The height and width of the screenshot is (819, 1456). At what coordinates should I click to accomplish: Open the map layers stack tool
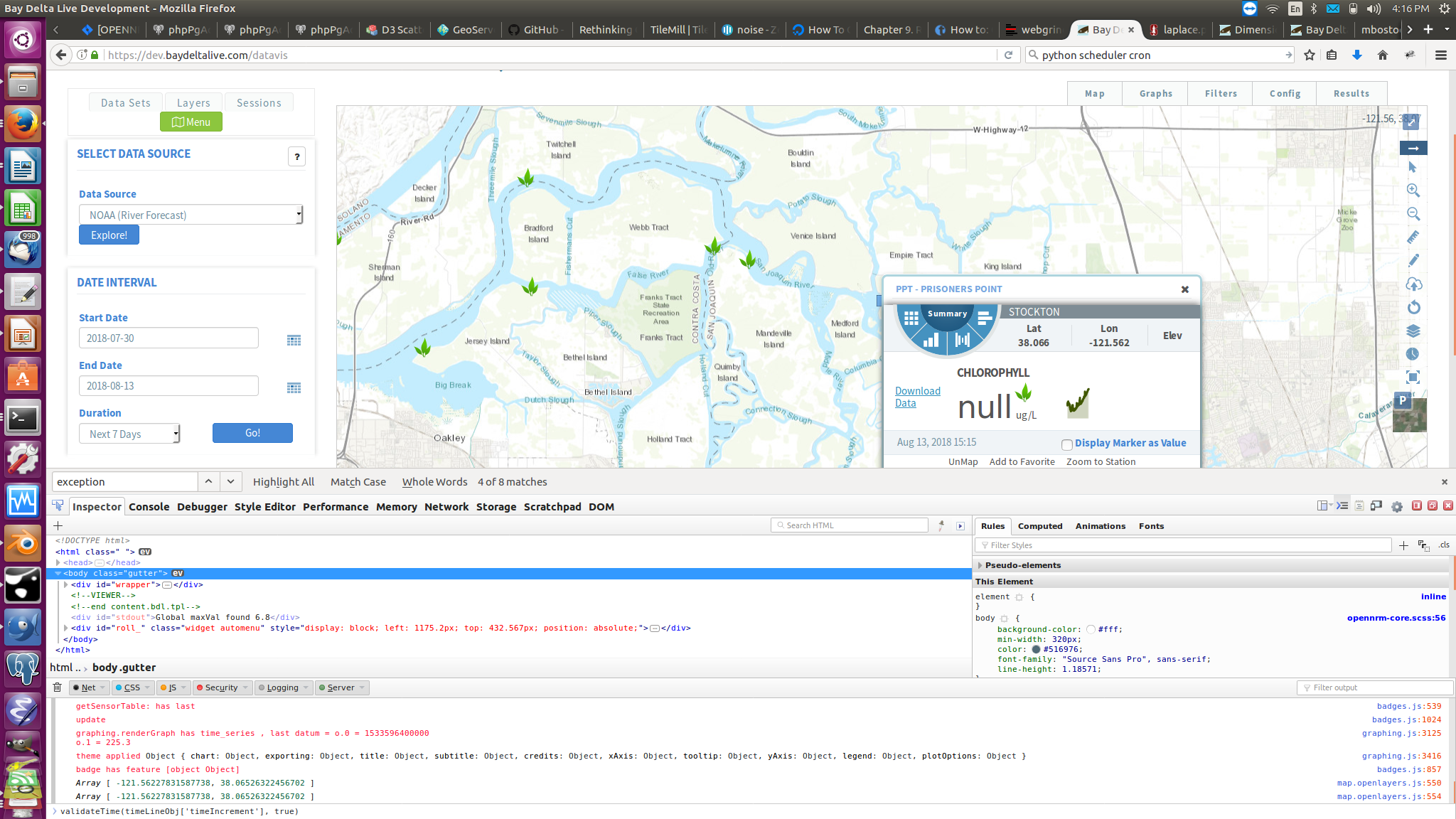1413,331
